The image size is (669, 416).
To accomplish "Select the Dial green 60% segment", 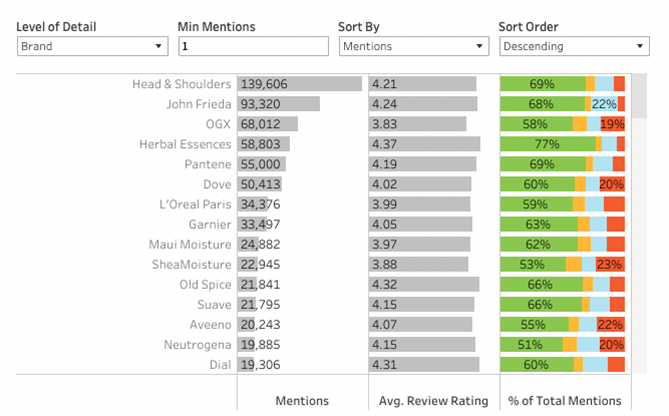I will (x=537, y=365).
